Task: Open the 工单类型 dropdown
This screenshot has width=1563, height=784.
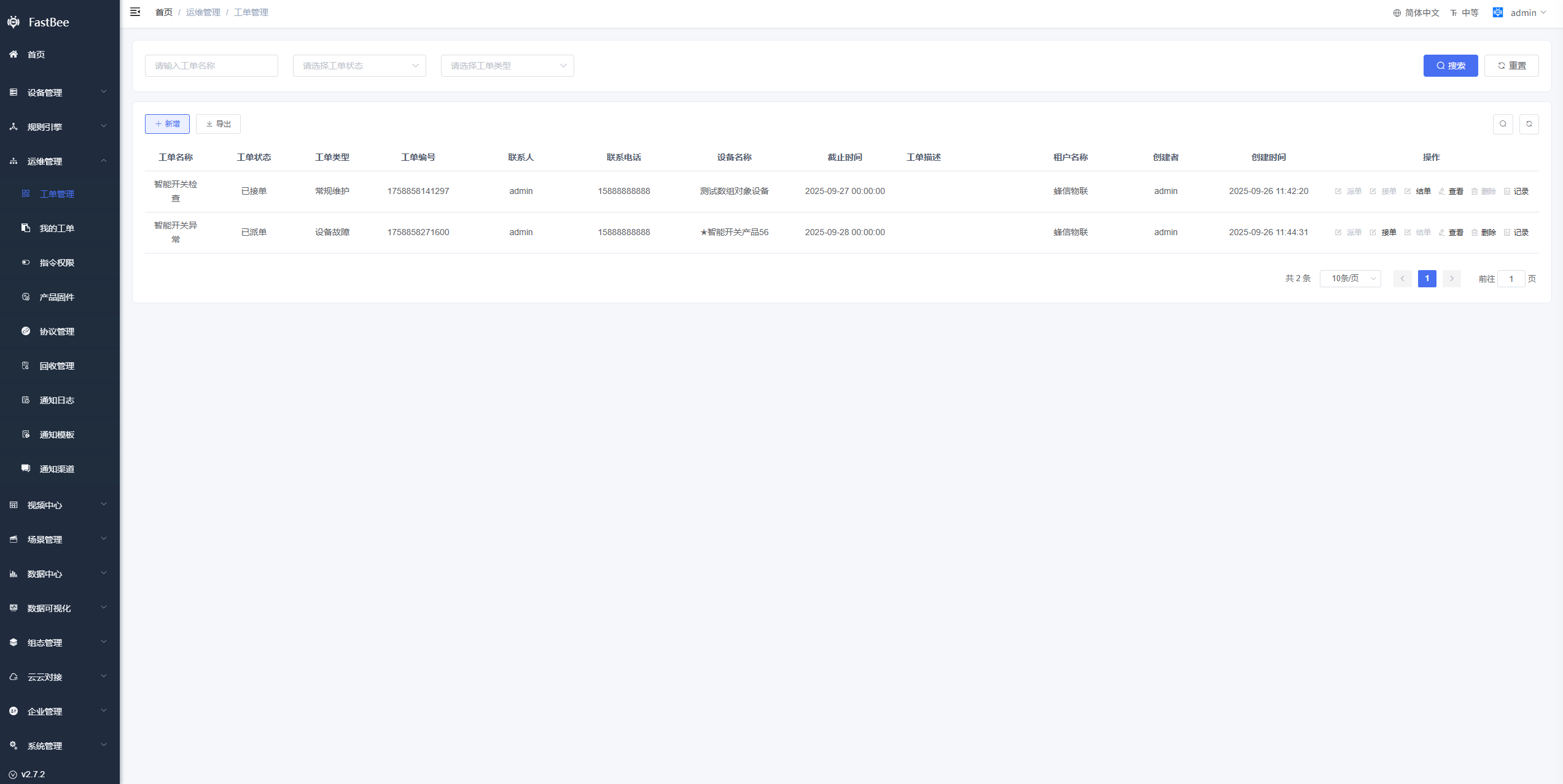Action: 507,66
